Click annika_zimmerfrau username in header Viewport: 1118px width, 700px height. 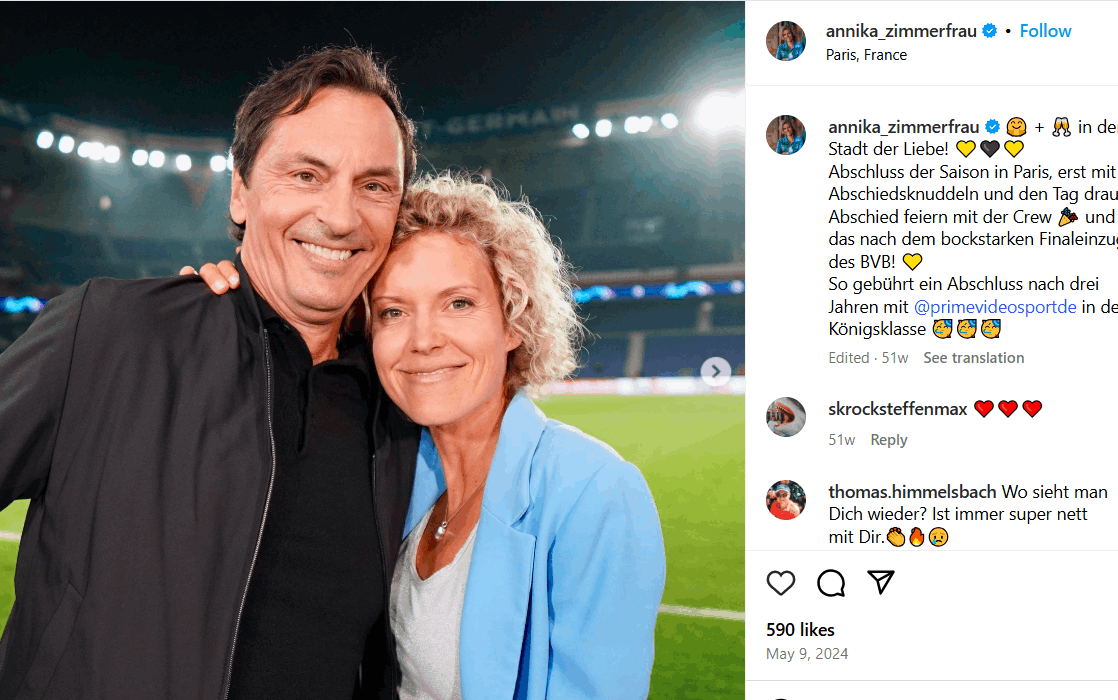tap(901, 31)
